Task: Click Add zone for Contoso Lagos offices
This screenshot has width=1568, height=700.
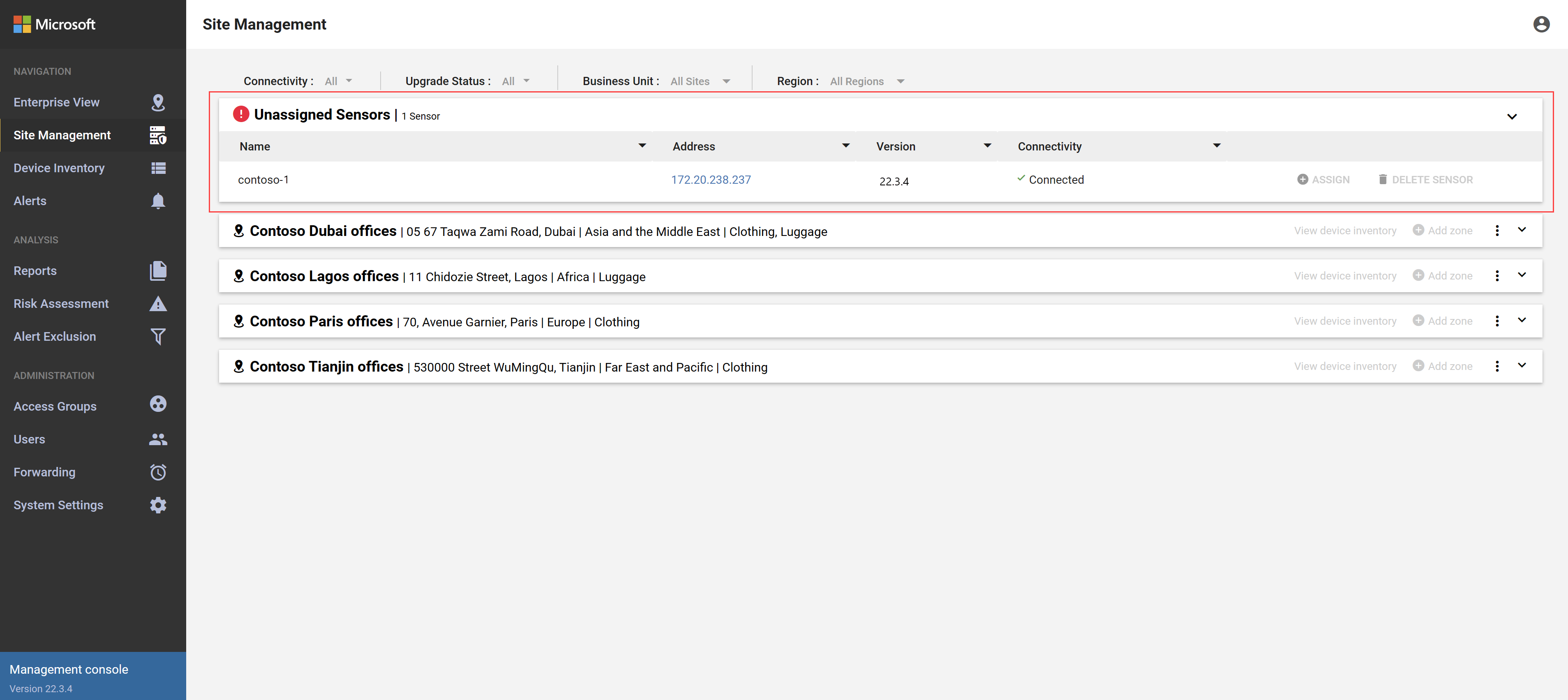Action: (x=1442, y=276)
